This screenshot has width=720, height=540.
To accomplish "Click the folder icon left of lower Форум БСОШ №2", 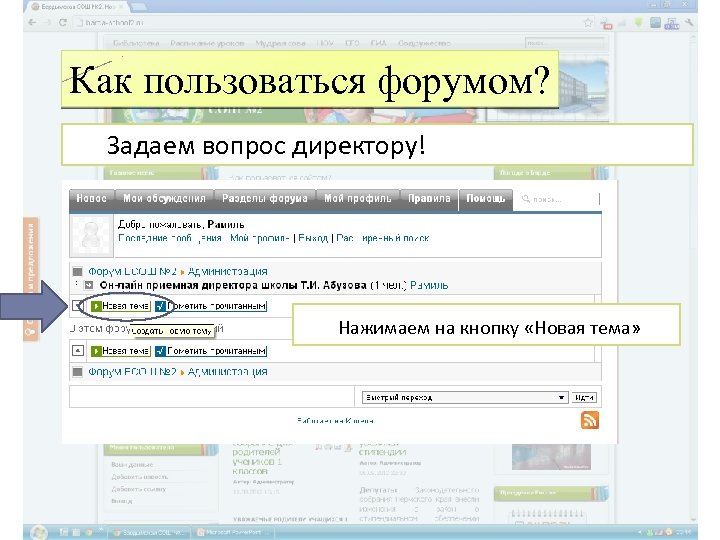I will (x=77, y=371).
